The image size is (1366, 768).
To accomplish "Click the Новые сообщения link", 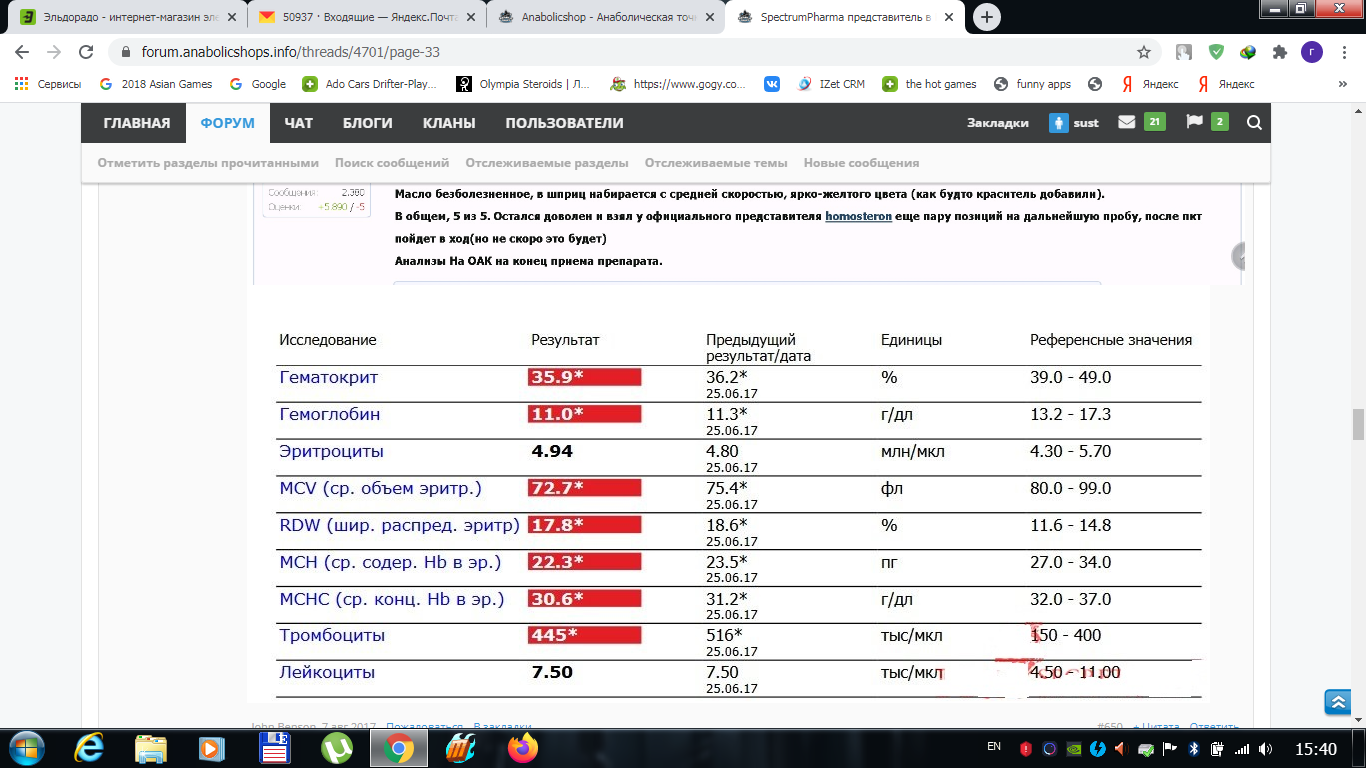I will tap(860, 163).
